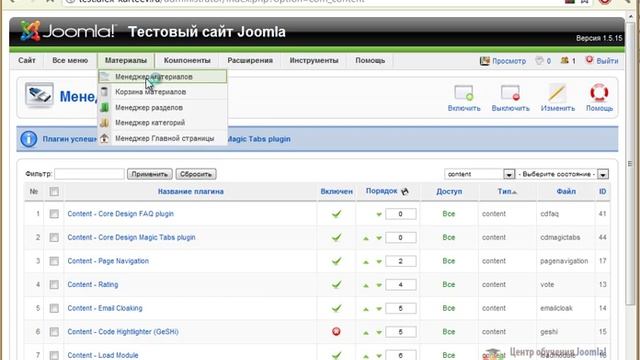This screenshot has width=640, height=360.
Task: Click the Применить filter button
Action: 150,174
